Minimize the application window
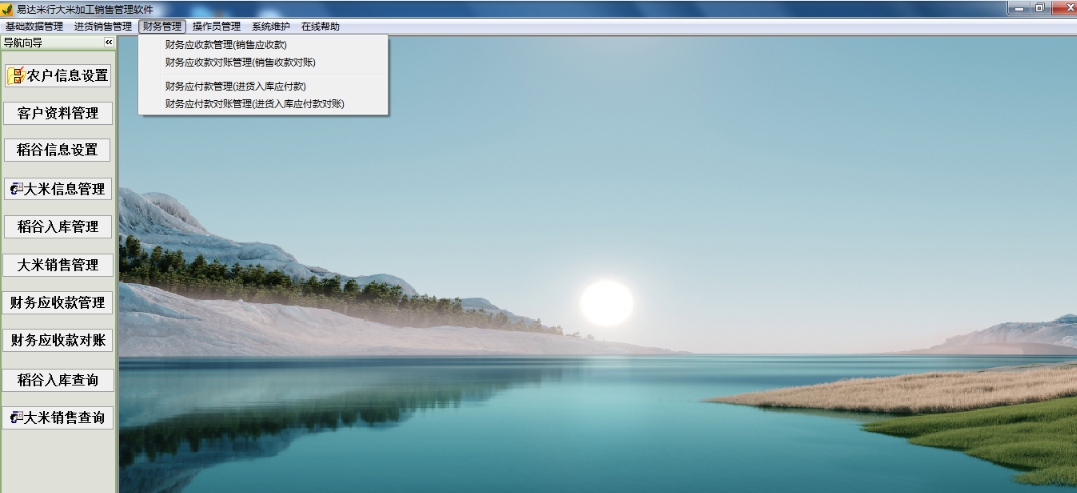This screenshot has width=1077, height=493. 1019,8
